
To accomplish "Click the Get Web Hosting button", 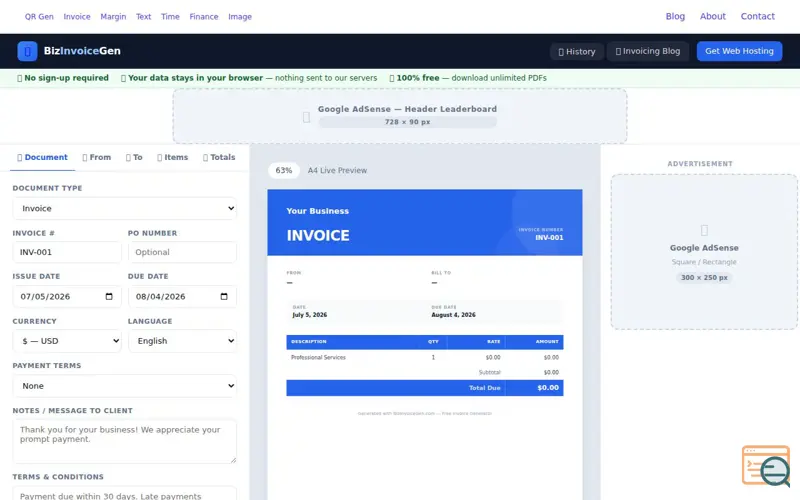I will pos(739,51).
